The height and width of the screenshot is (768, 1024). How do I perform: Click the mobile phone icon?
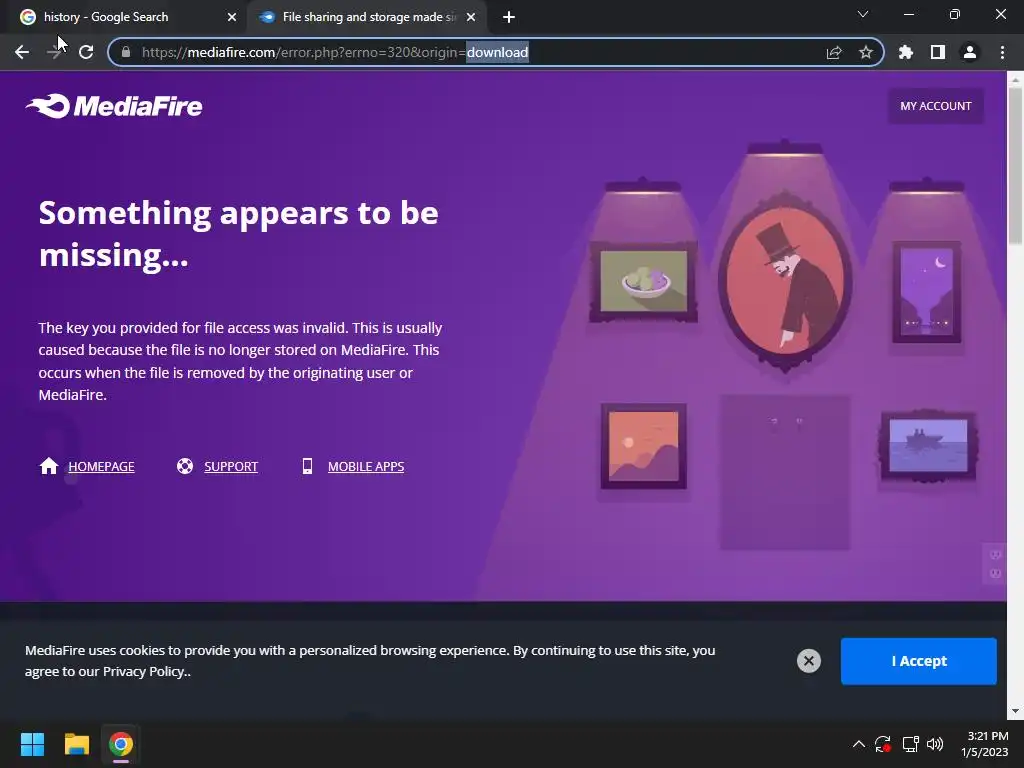307,466
